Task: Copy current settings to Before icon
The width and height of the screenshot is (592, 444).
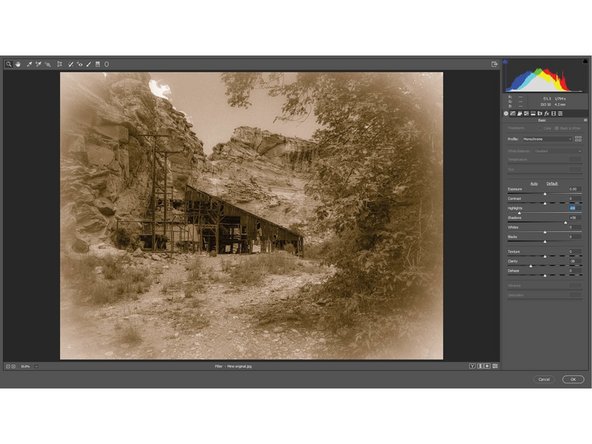Action: [487, 366]
